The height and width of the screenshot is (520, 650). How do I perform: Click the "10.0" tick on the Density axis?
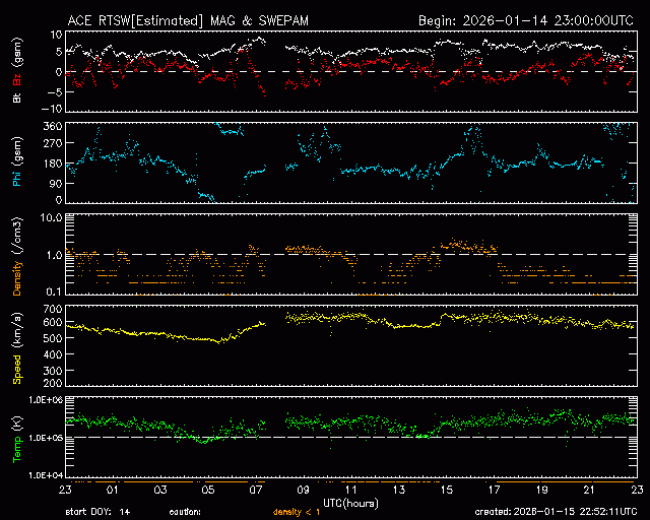51,218
